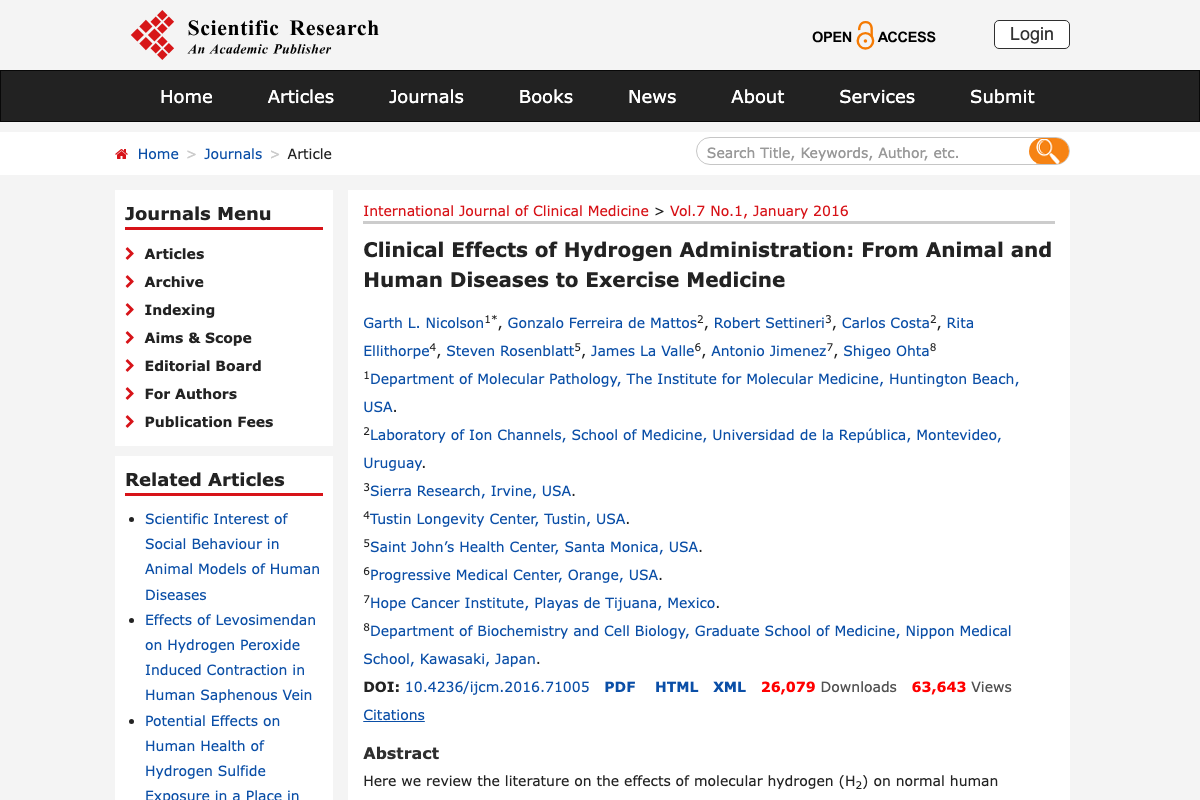Viewport: 1200px width, 800px height.
Task: Open the Citations link
Action: point(393,714)
